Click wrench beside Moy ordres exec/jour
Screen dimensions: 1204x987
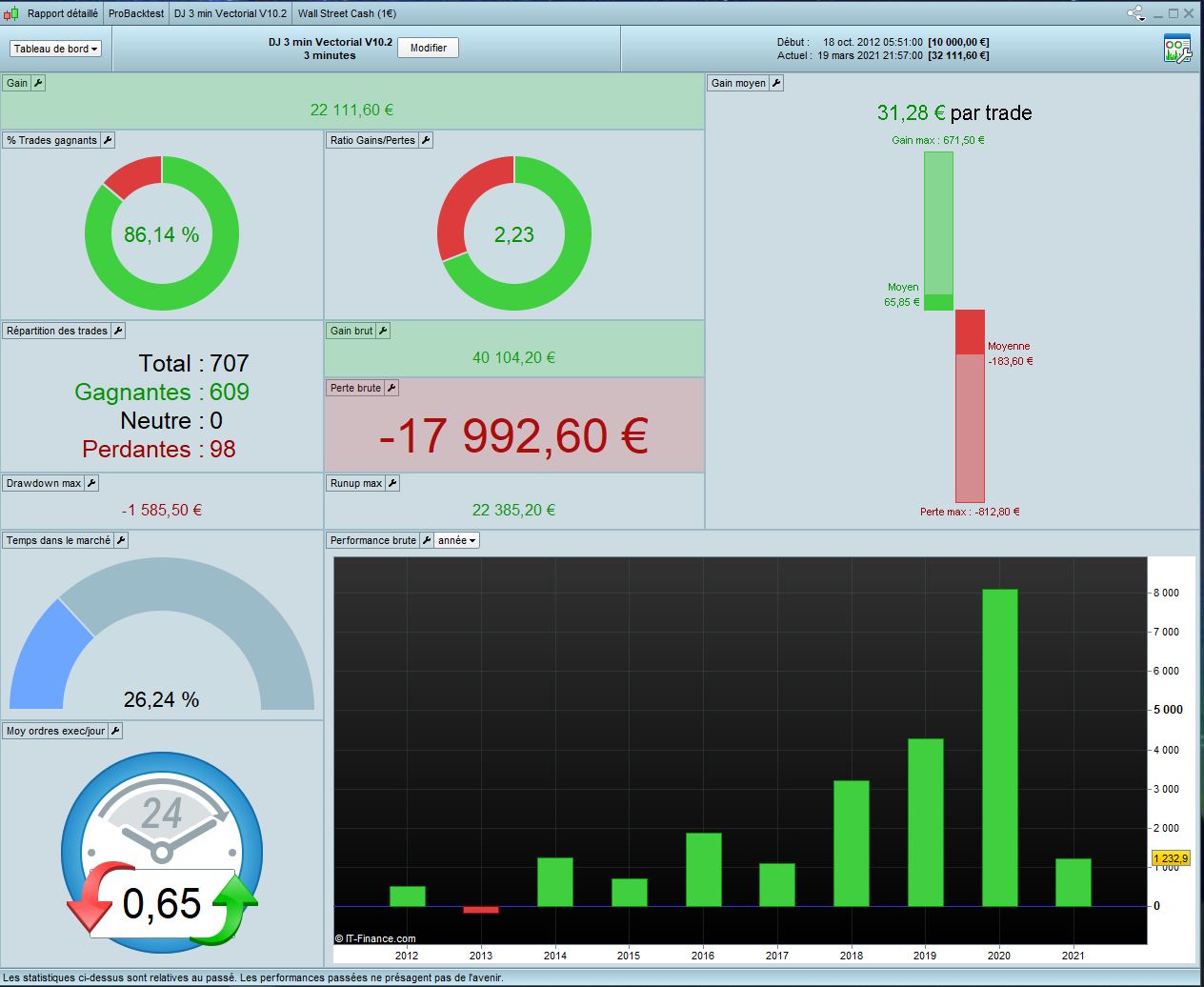[115, 731]
